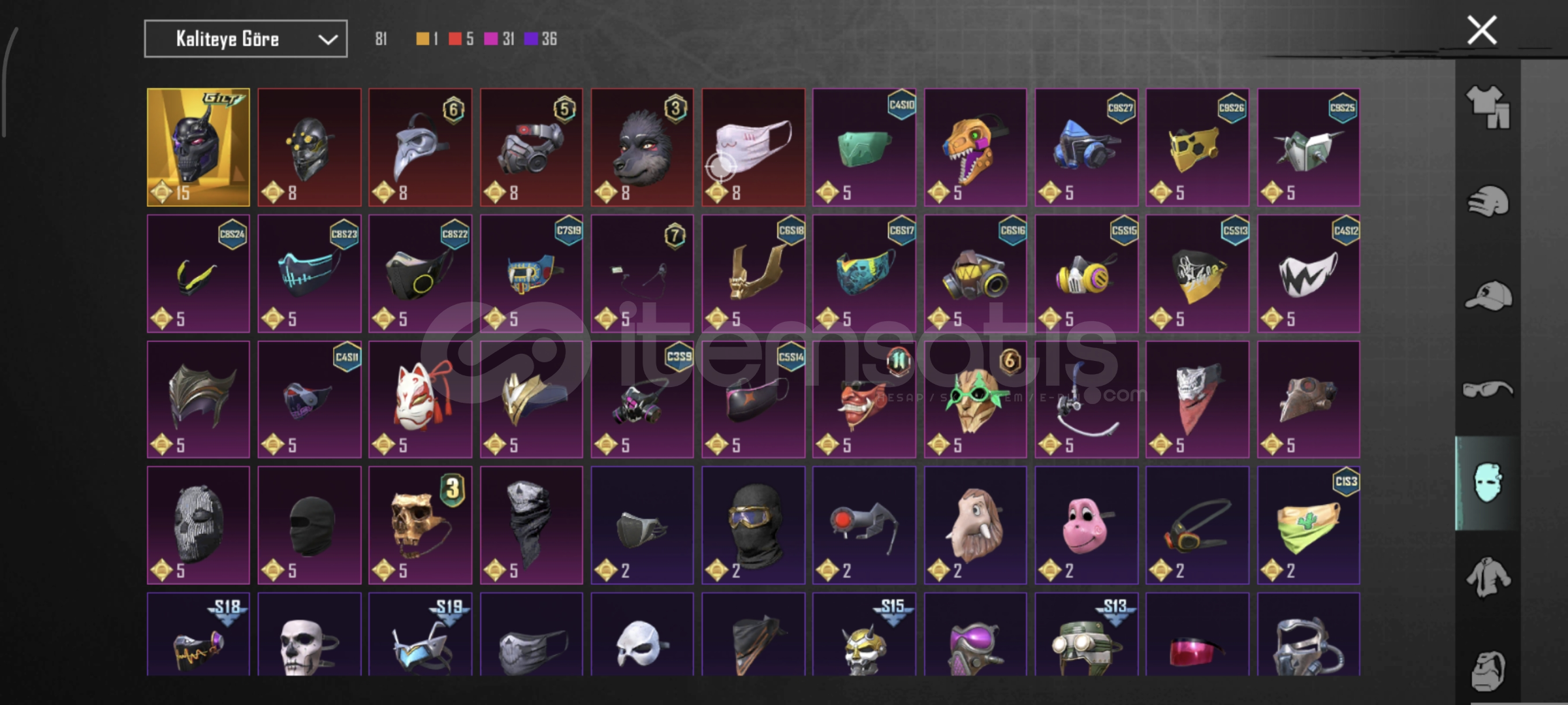Open the glasses category icon
The width and height of the screenshot is (1568, 705).
coord(1488,390)
